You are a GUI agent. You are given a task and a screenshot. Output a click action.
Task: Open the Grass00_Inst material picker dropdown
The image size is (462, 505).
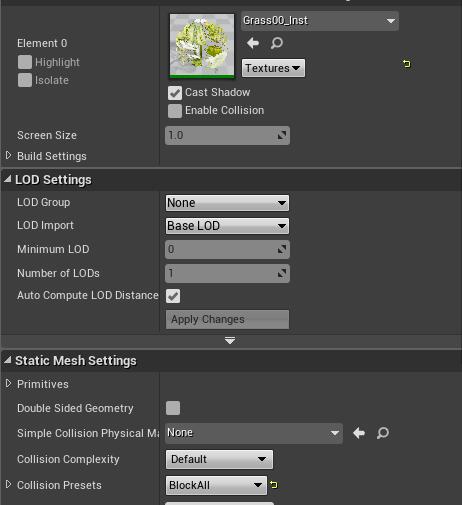pyautogui.click(x=320, y=21)
